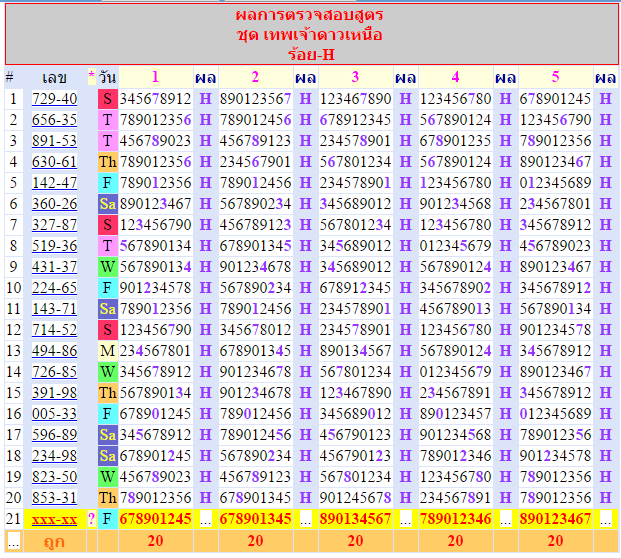The height and width of the screenshot is (558, 621).
Task: Click column header 5
Action: click(555, 77)
